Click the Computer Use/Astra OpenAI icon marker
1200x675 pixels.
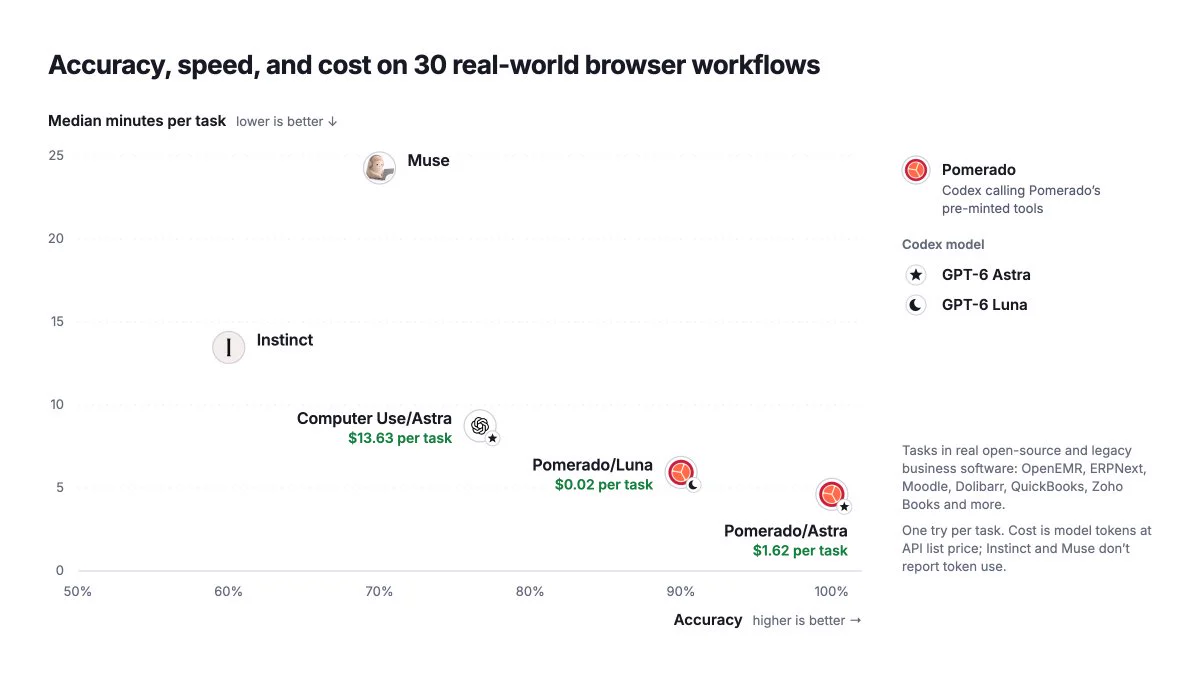(x=480, y=426)
